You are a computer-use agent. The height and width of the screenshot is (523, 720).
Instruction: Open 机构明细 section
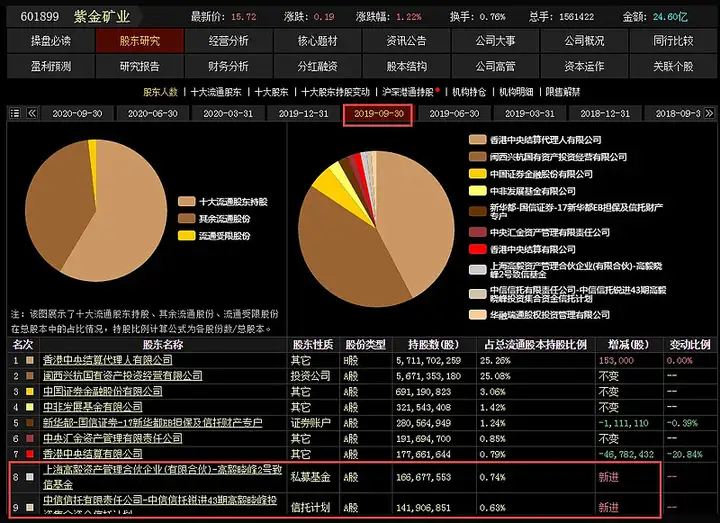(516, 92)
